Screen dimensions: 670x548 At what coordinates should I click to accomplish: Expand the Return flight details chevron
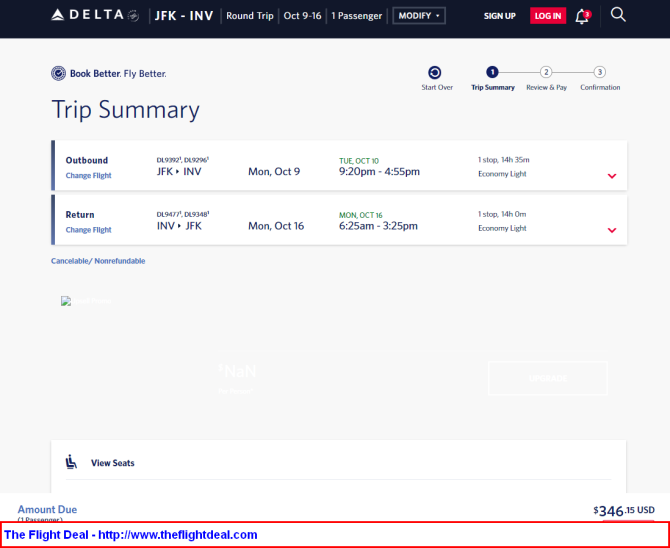pyautogui.click(x=612, y=230)
